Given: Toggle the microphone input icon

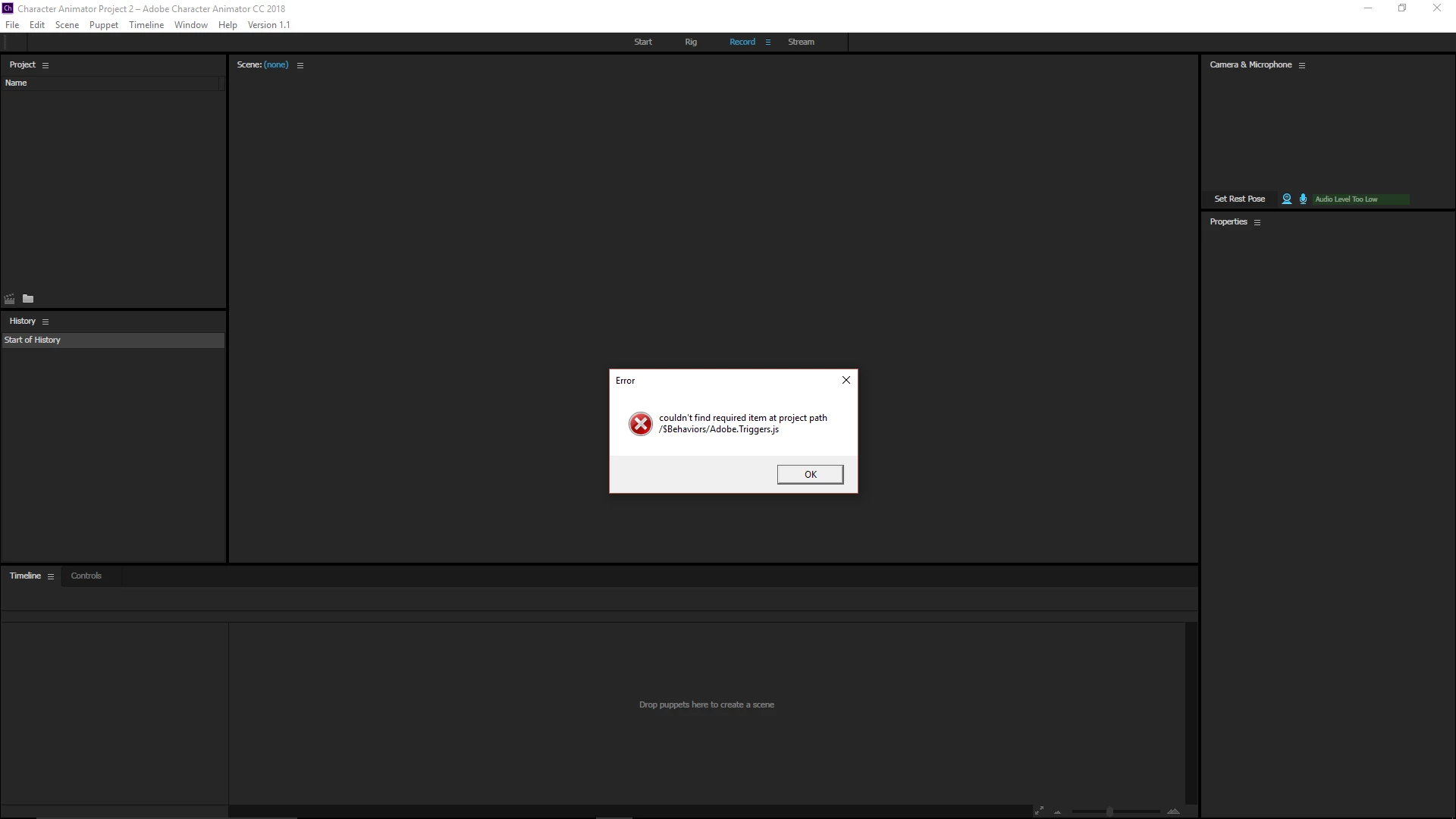Looking at the screenshot, I should 1304,199.
